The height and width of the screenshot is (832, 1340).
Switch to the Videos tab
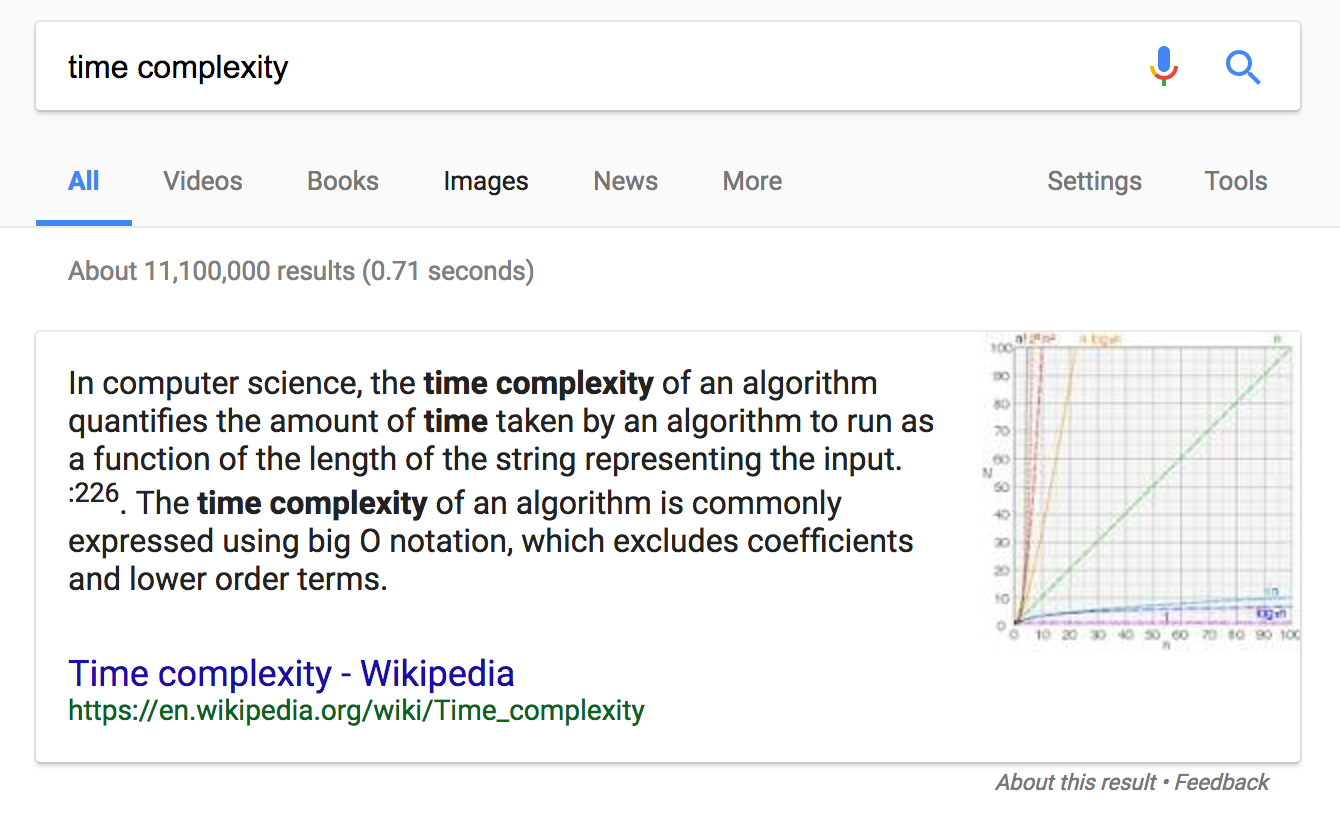click(x=203, y=181)
